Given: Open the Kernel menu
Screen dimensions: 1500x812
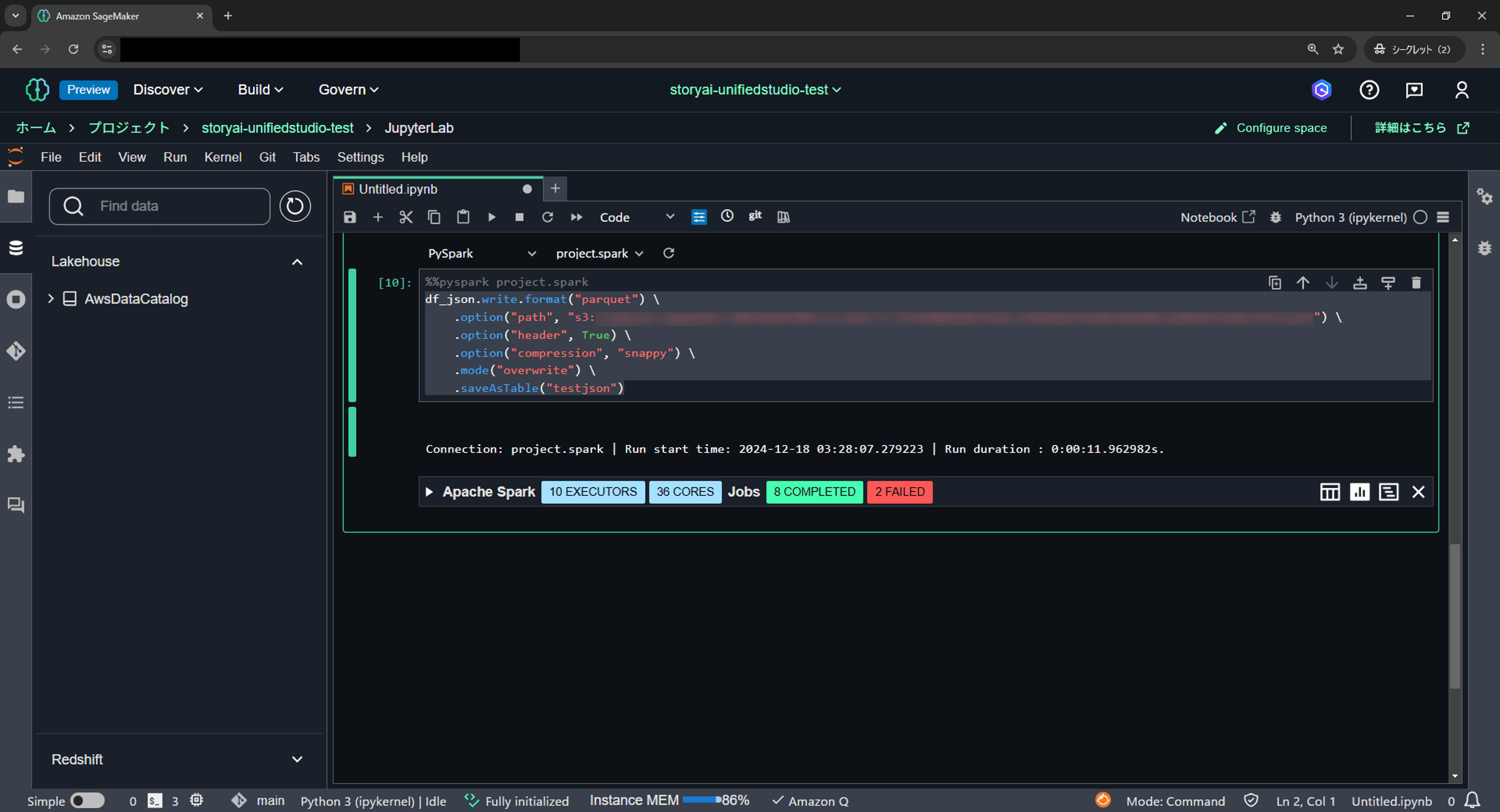Looking at the screenshot, I should click(222, 157).
